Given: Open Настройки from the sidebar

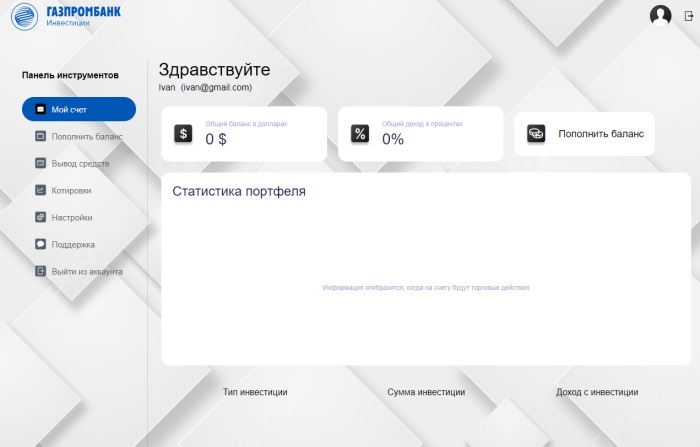Looking at the screenshot, I should pyautogui.click(x=64, y=217).
